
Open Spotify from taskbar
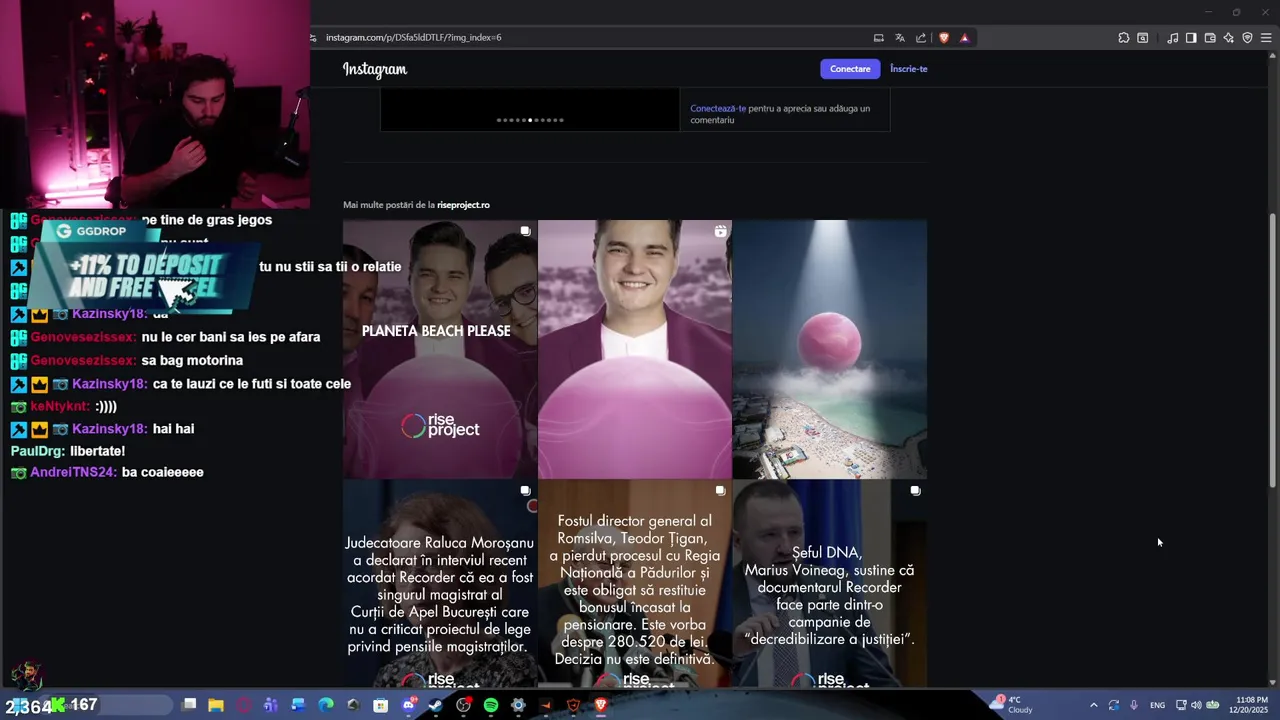click(x=491, y=705)
